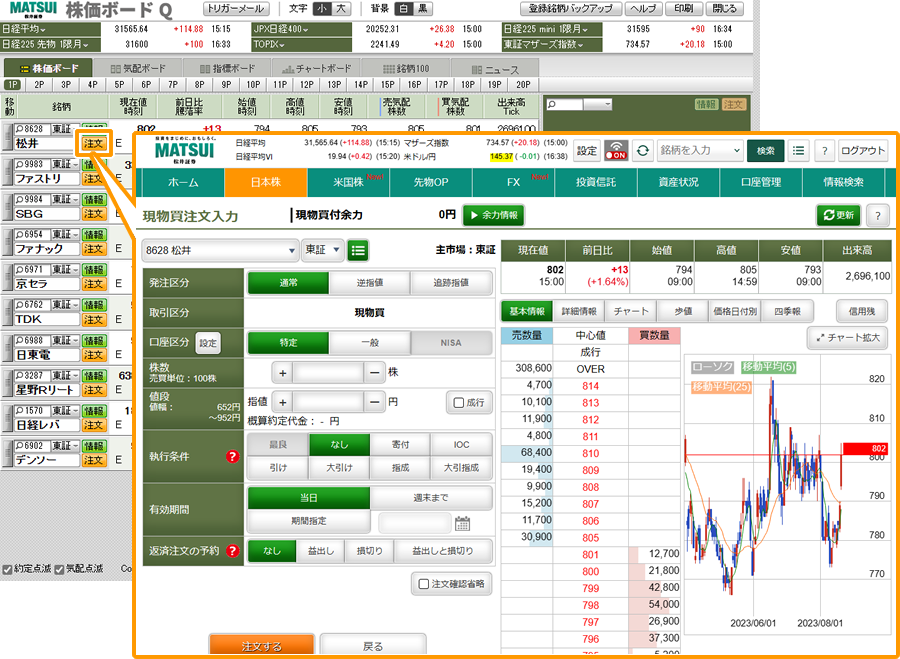Toggle the 約定点滅 checkbox

8,569
